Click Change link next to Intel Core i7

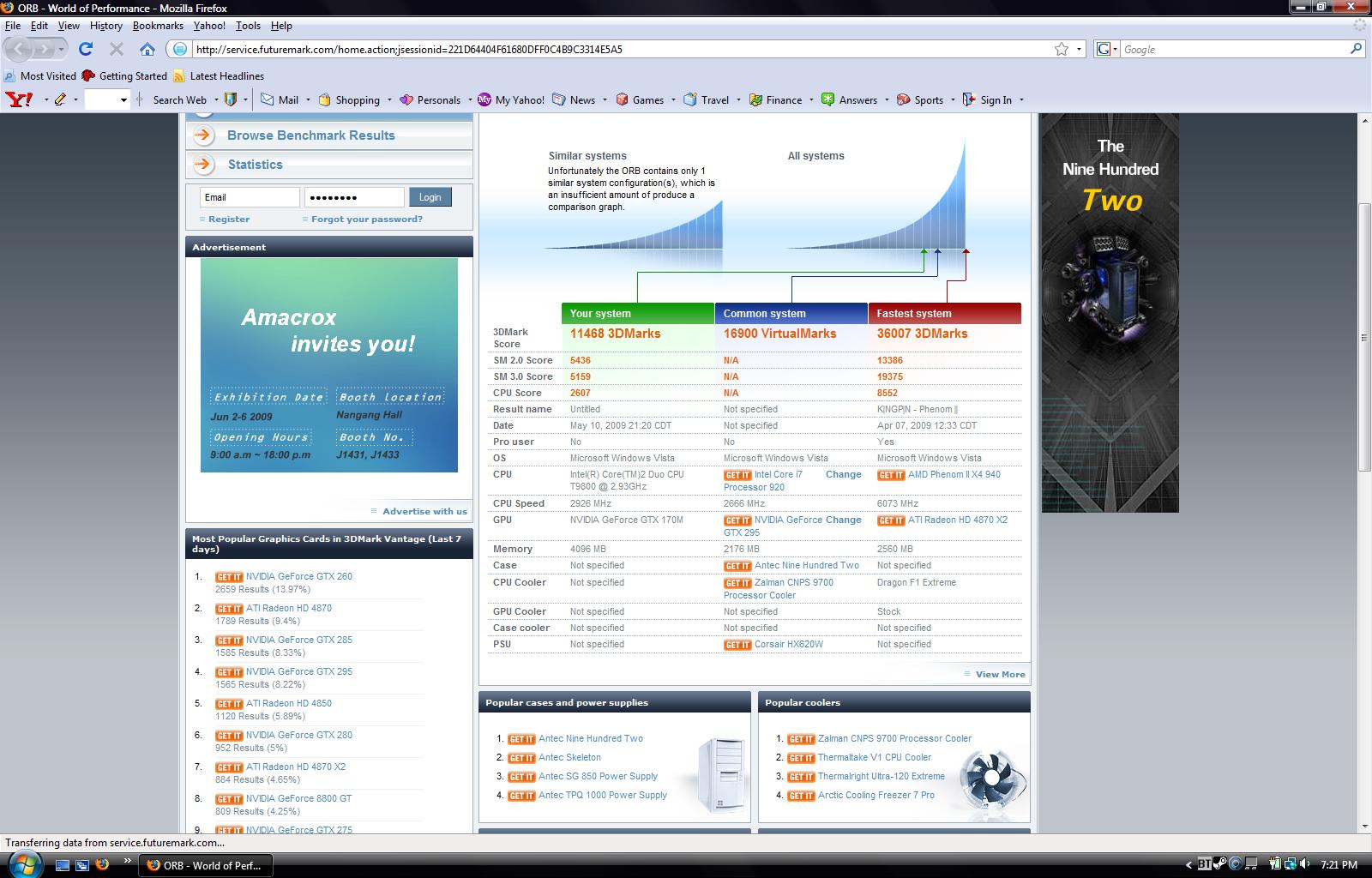pyautogui.click(x=844, y=475)
